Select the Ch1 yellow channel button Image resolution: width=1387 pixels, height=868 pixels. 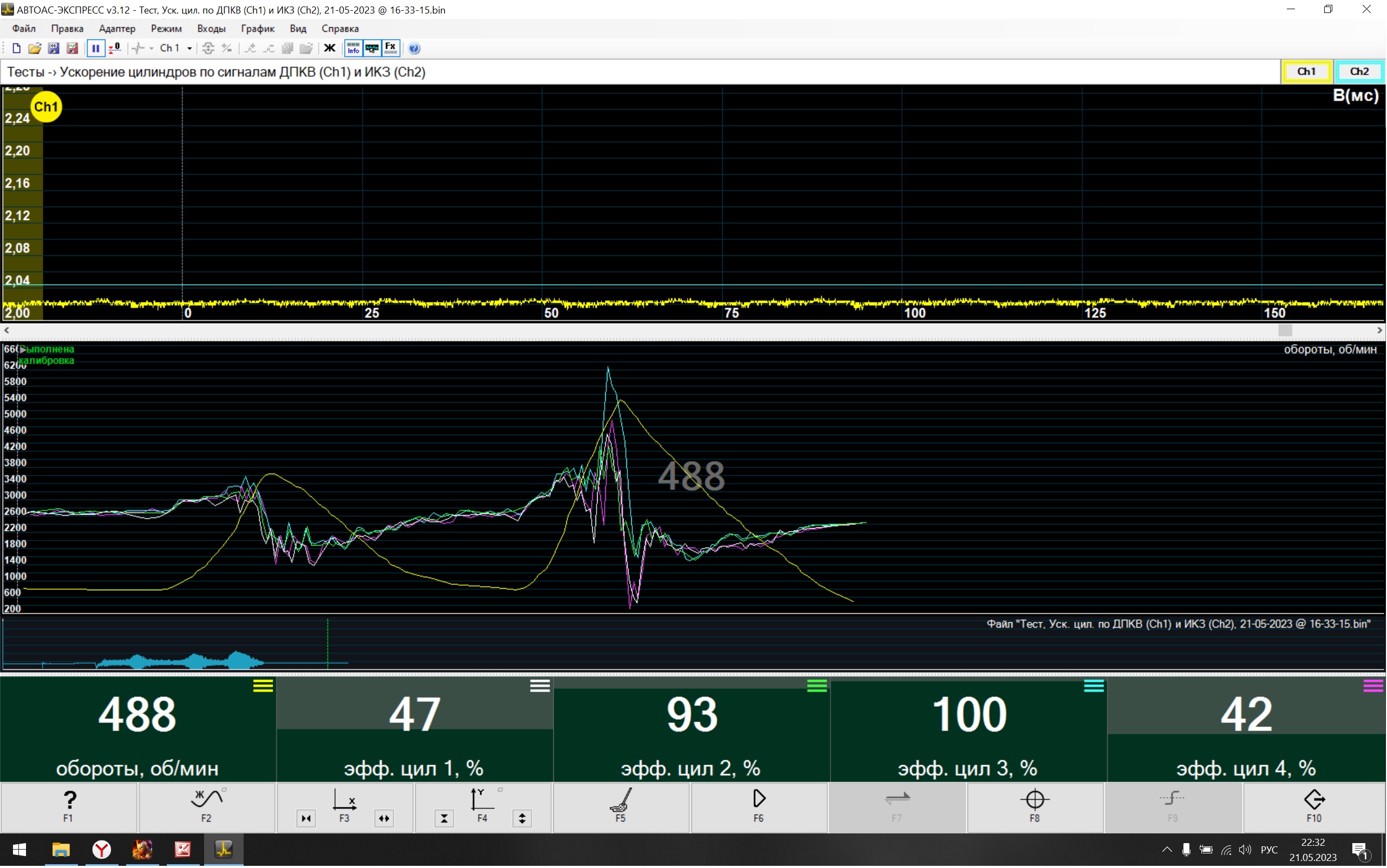pyautogui.click(x=1305, y=72)
